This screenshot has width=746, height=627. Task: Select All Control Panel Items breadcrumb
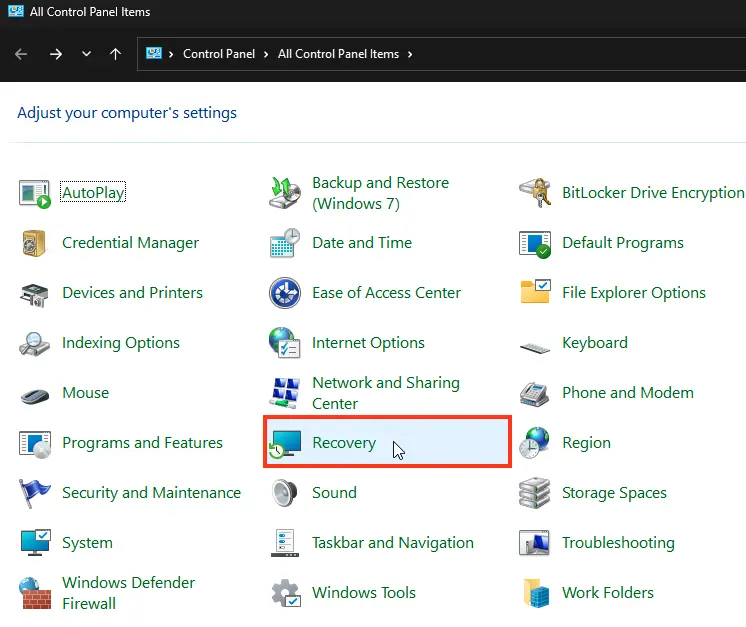click(338, 54)
